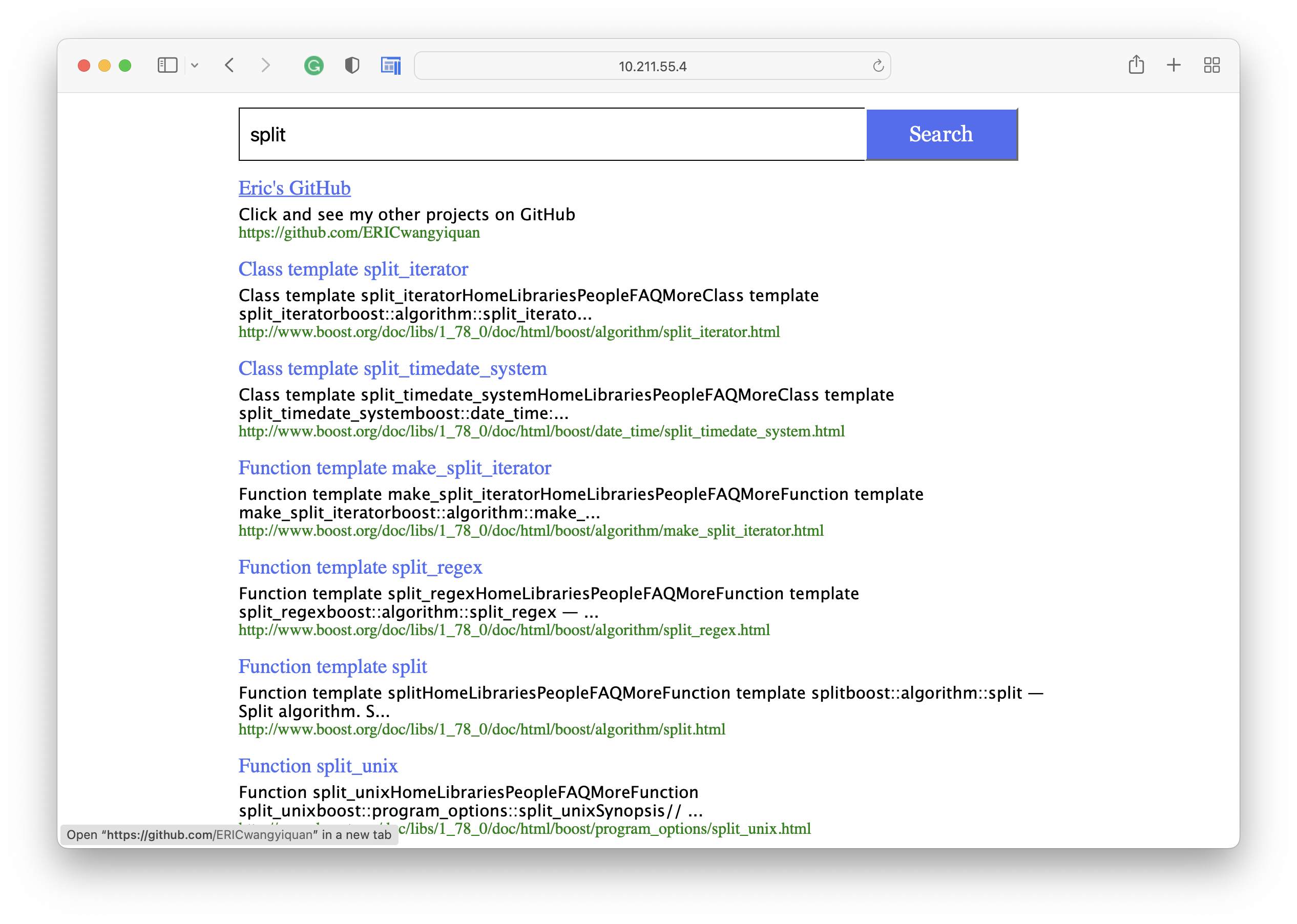Click the 'Click and see my other projects' description
Viewport: 1297px width, 924px height.
(407, 215)
